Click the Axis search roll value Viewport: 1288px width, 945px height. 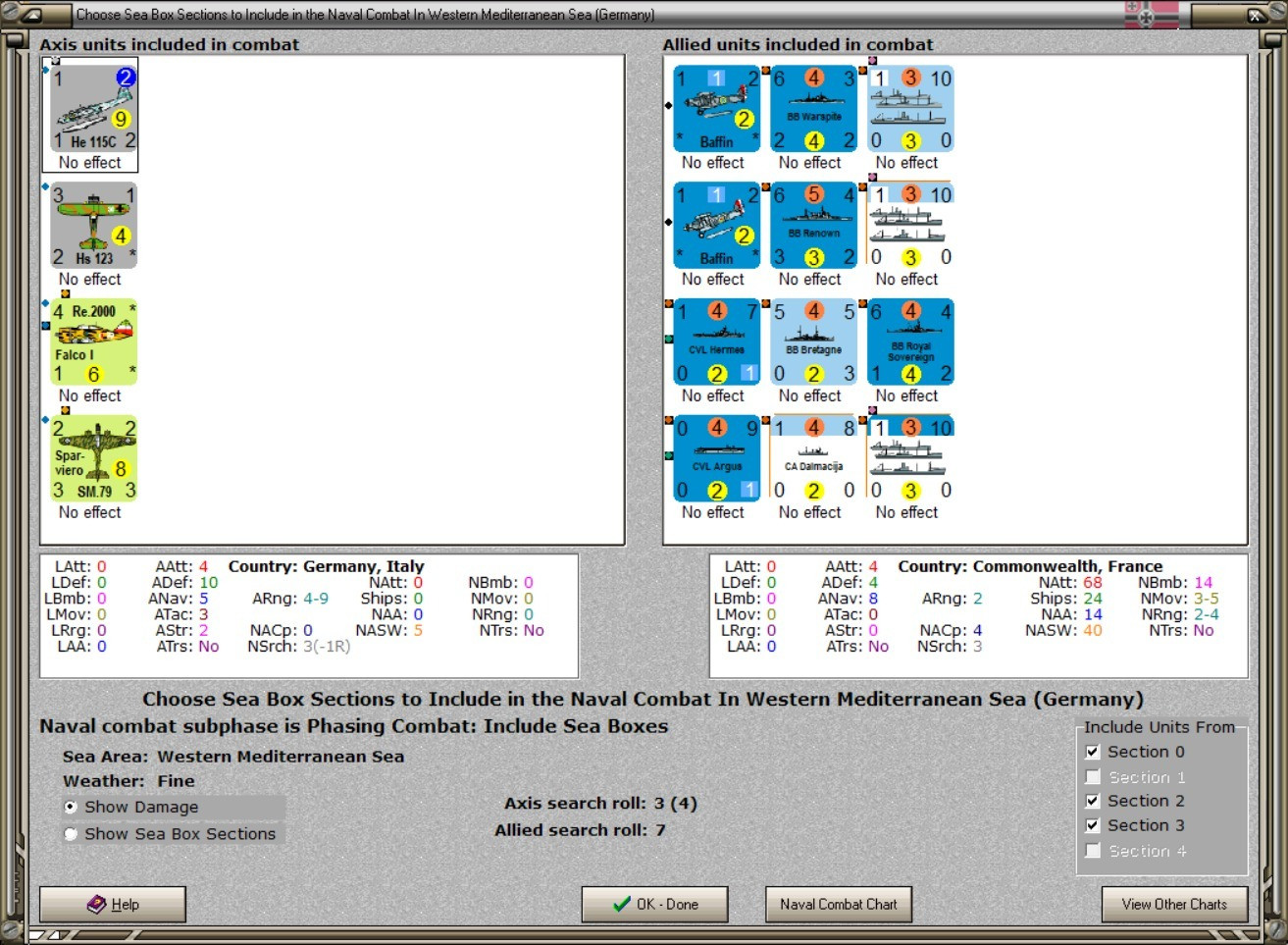[x=676, y=803]
